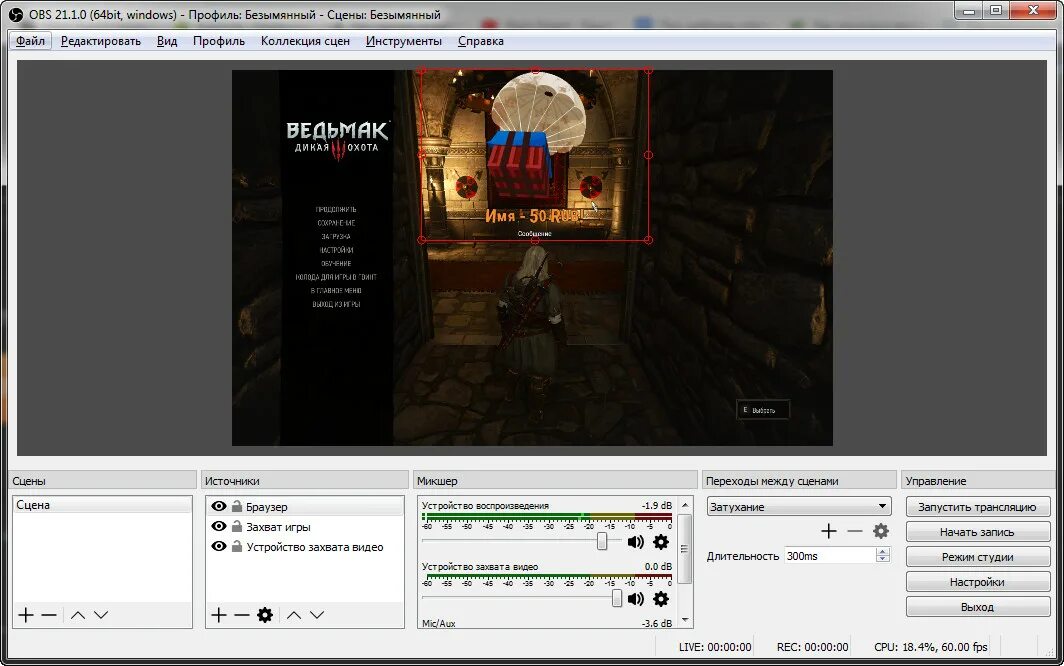Toggle visibility of Браузер source
1064x666 pixels.
[x=218, y=506]
